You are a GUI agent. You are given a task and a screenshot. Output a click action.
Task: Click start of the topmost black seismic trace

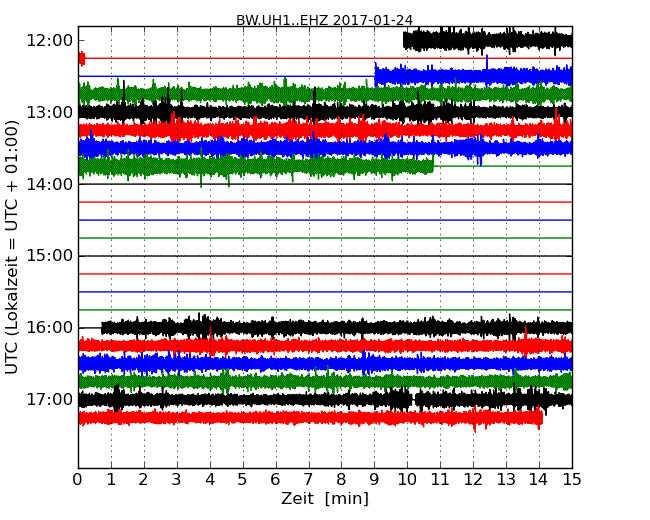(405, 40)
